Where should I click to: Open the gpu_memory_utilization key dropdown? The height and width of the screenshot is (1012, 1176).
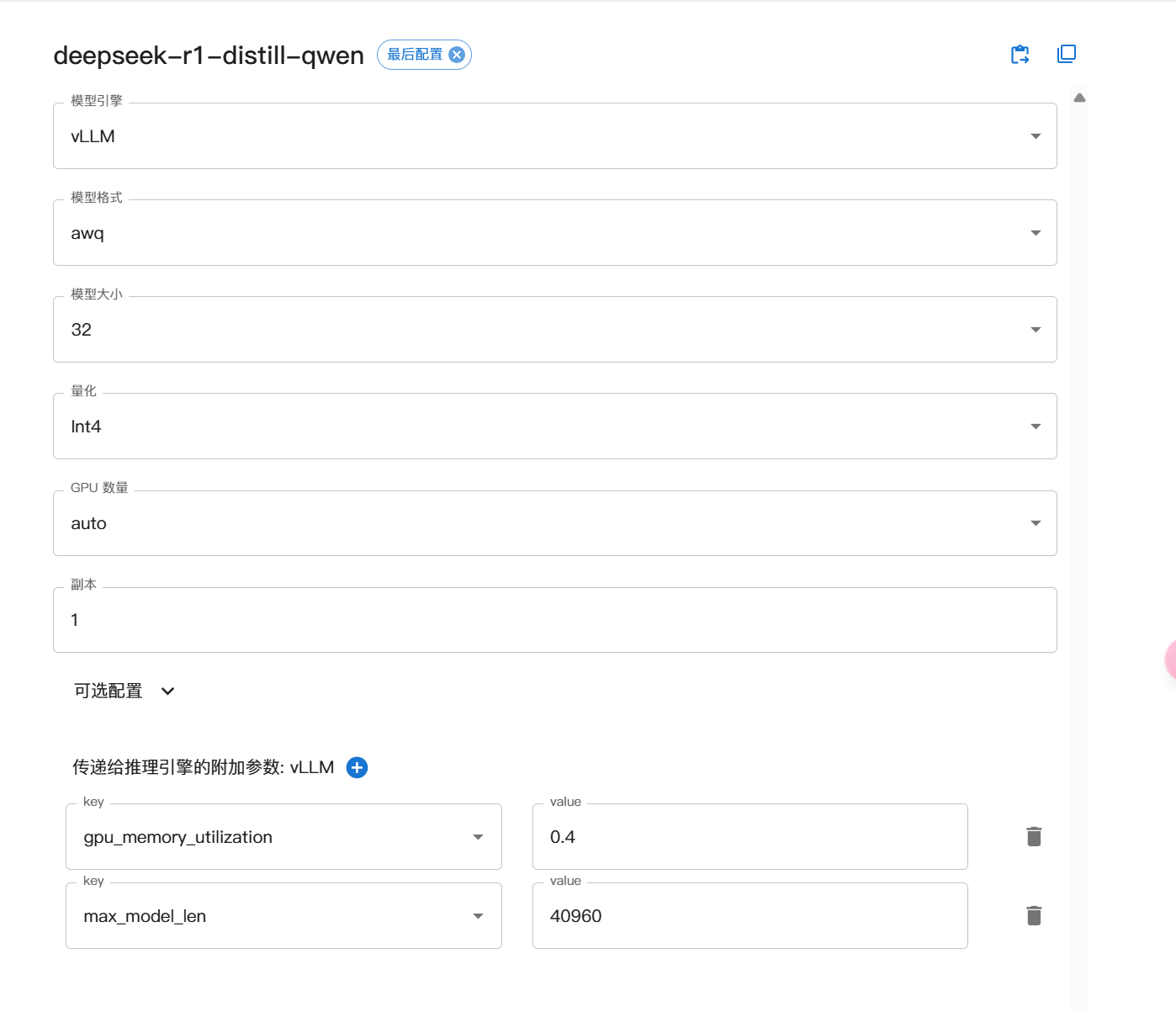[283, 837]
